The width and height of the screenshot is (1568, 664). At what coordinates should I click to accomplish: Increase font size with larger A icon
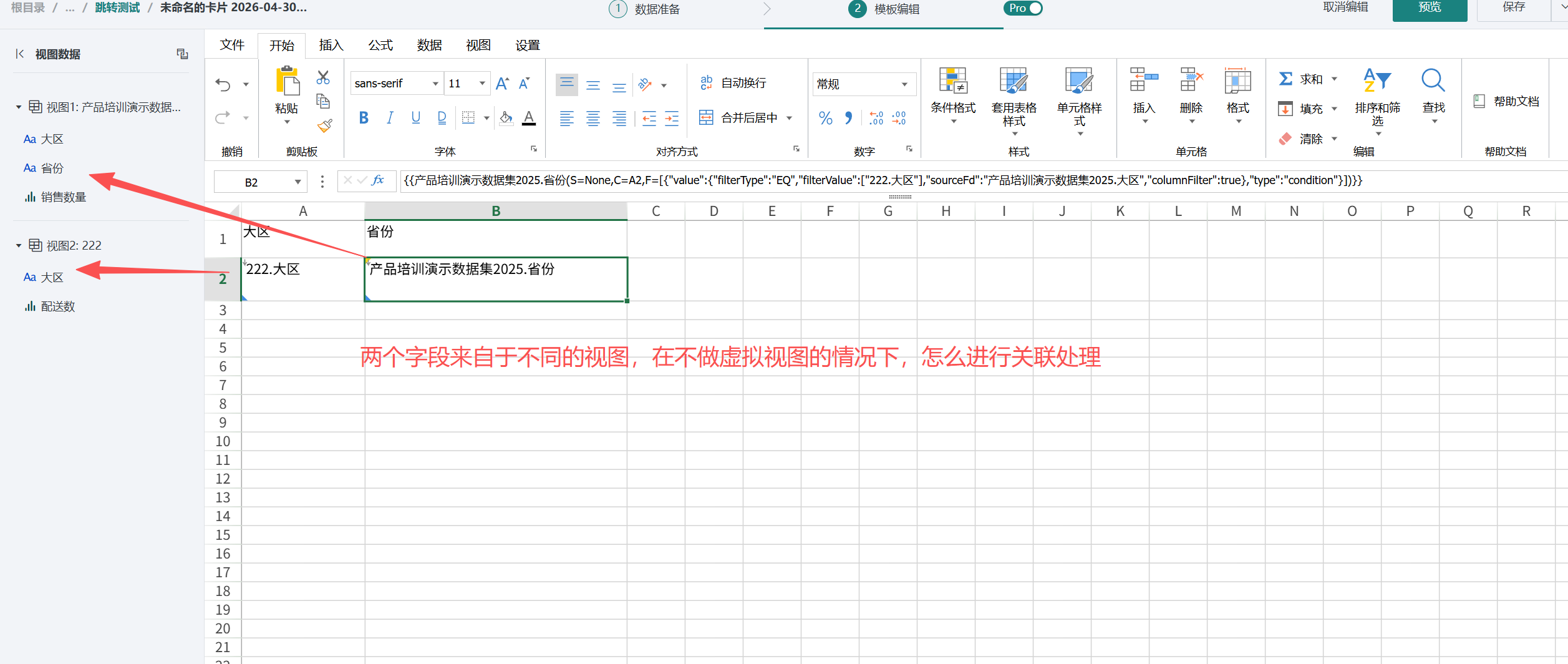pyautogui.click(x=502, y=84)
